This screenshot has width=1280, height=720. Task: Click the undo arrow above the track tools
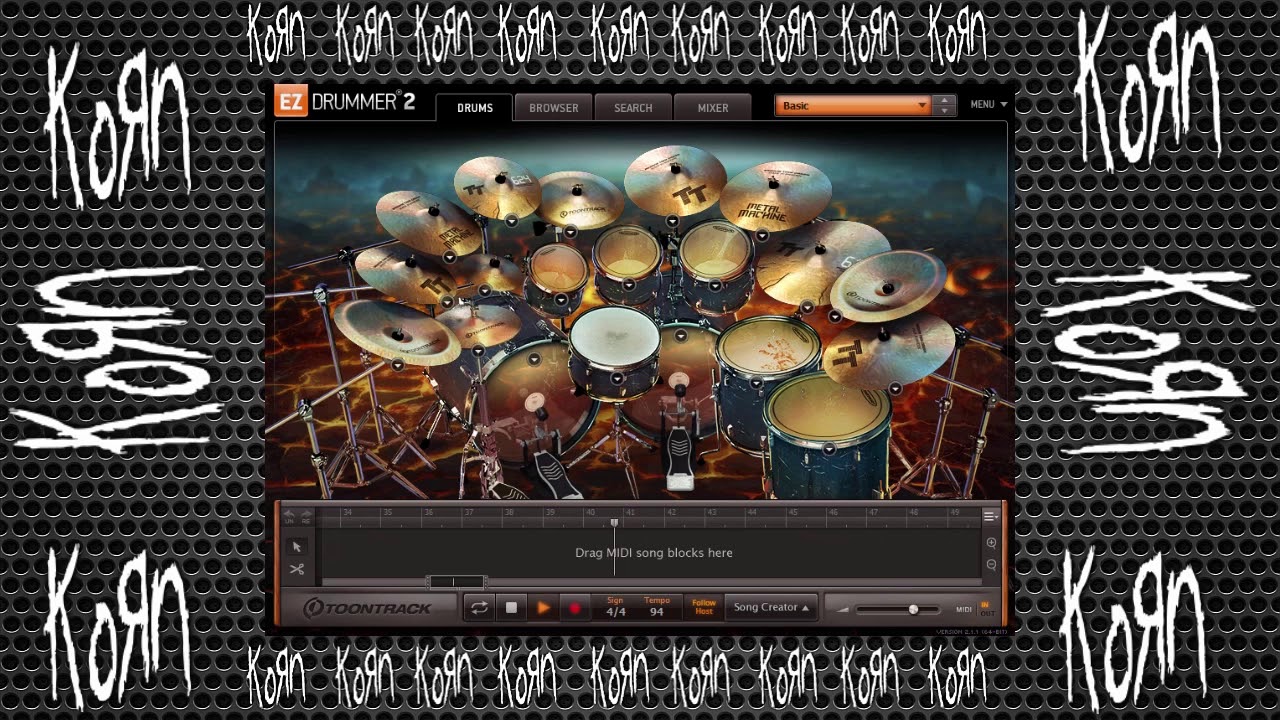[x=289, y=514]
